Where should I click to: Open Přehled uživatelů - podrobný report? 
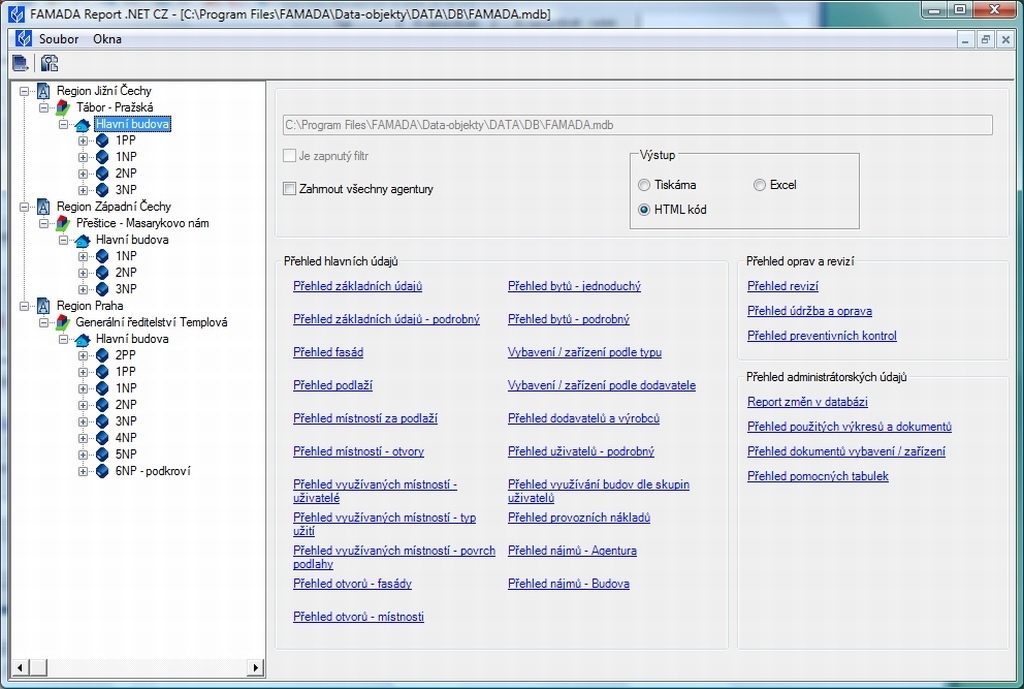pyautogui.click(x=581, y=451)
